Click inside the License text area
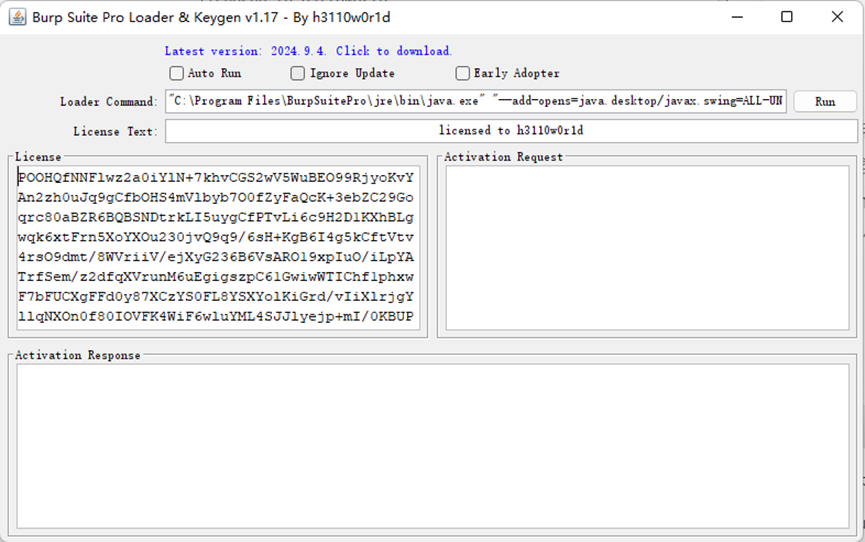Image resolution: width=865 pixels, height=542 pixels. [218, 247]
